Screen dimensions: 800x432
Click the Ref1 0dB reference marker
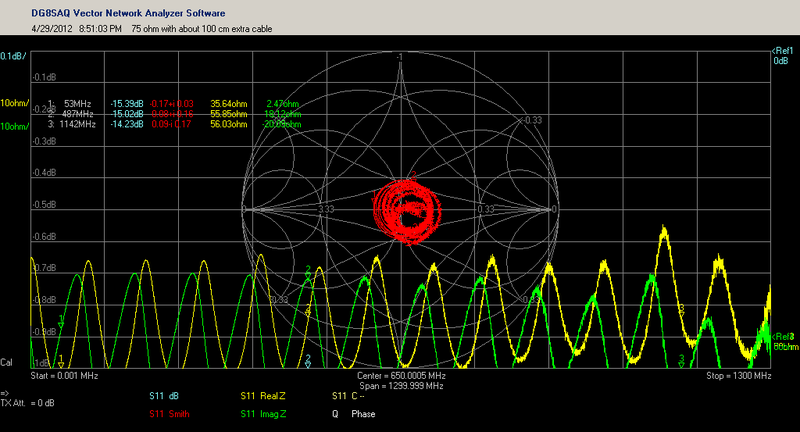tap(781, 56)
